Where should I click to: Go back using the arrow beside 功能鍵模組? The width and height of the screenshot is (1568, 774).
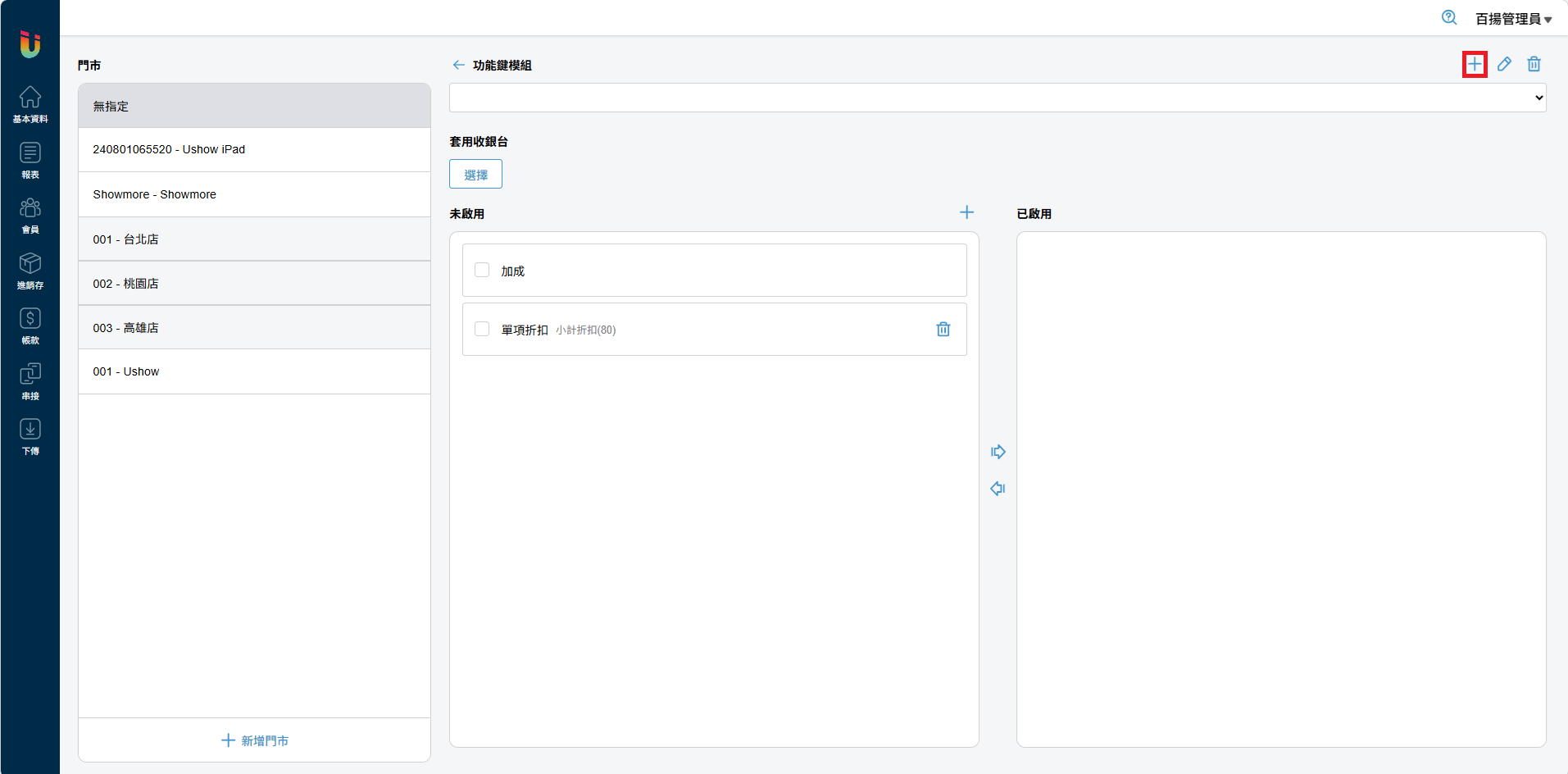[x=458, y=65]
